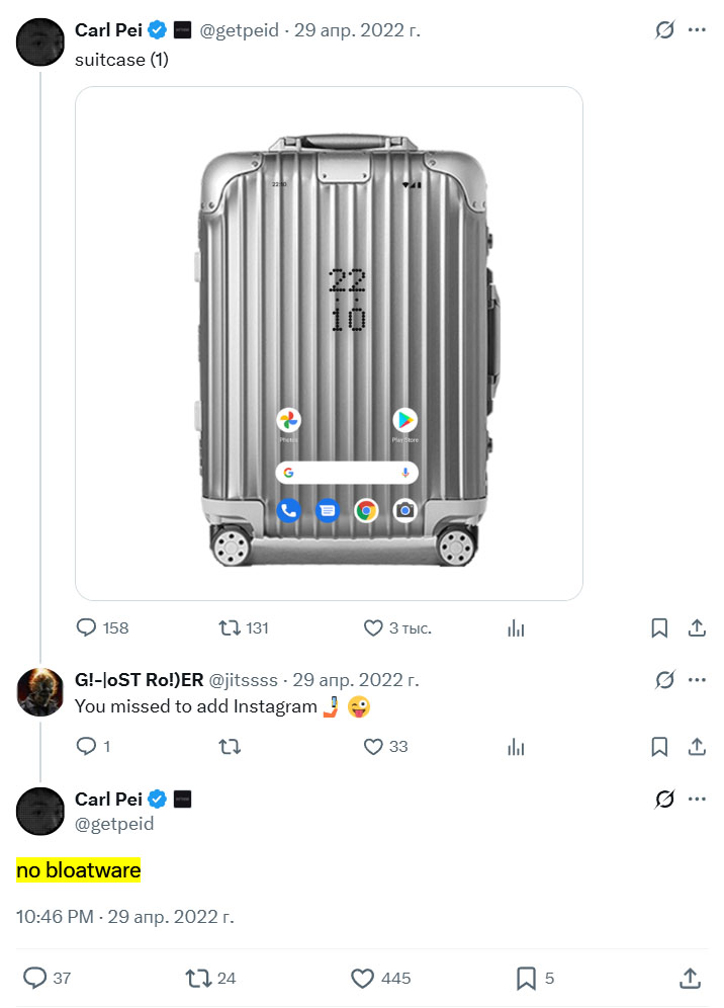Image resolution: width=724 pixels, height=1008 pixels.
Task: Bookmark the 'no bloatware' tweet
Action: pos(526,977)
